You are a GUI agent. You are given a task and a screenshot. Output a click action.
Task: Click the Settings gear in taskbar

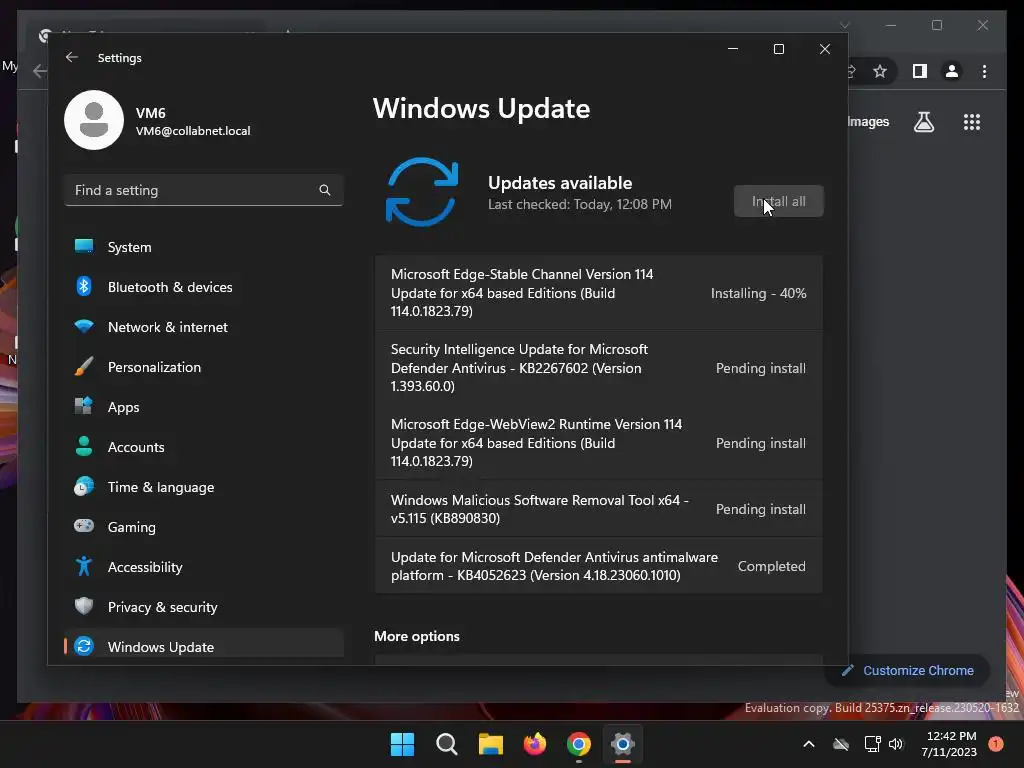coord(623,744)
